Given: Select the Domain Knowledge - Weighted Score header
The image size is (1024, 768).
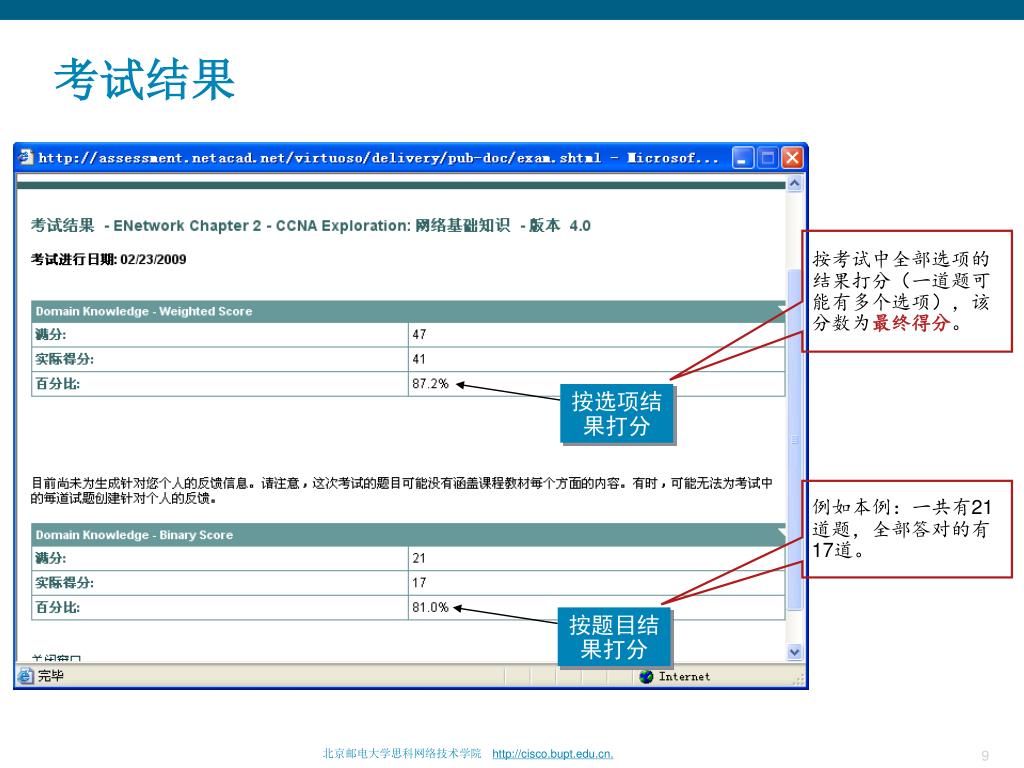Looking at the screenshot, I should pos(408,312).
